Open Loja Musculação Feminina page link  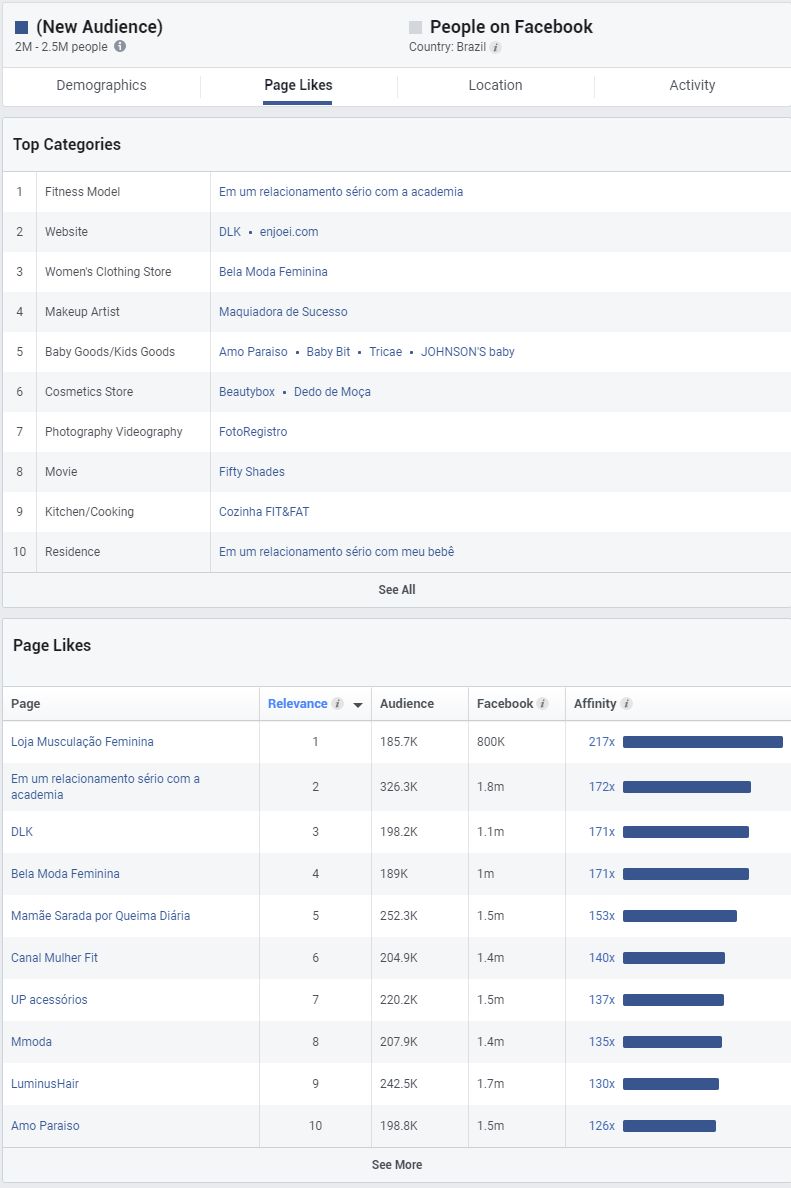(82, 742)
